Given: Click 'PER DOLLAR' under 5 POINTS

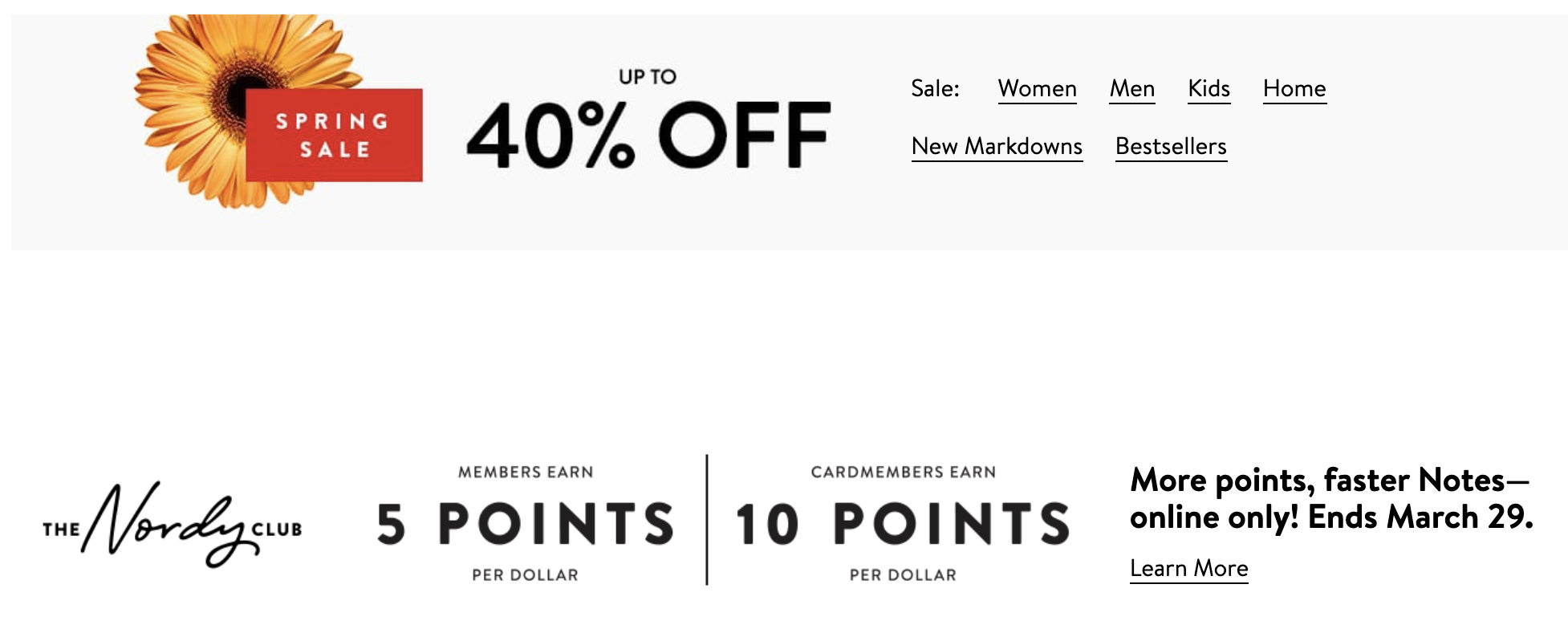Looking at the screenshot, I should pyautogui.click(x=525, y=574).
